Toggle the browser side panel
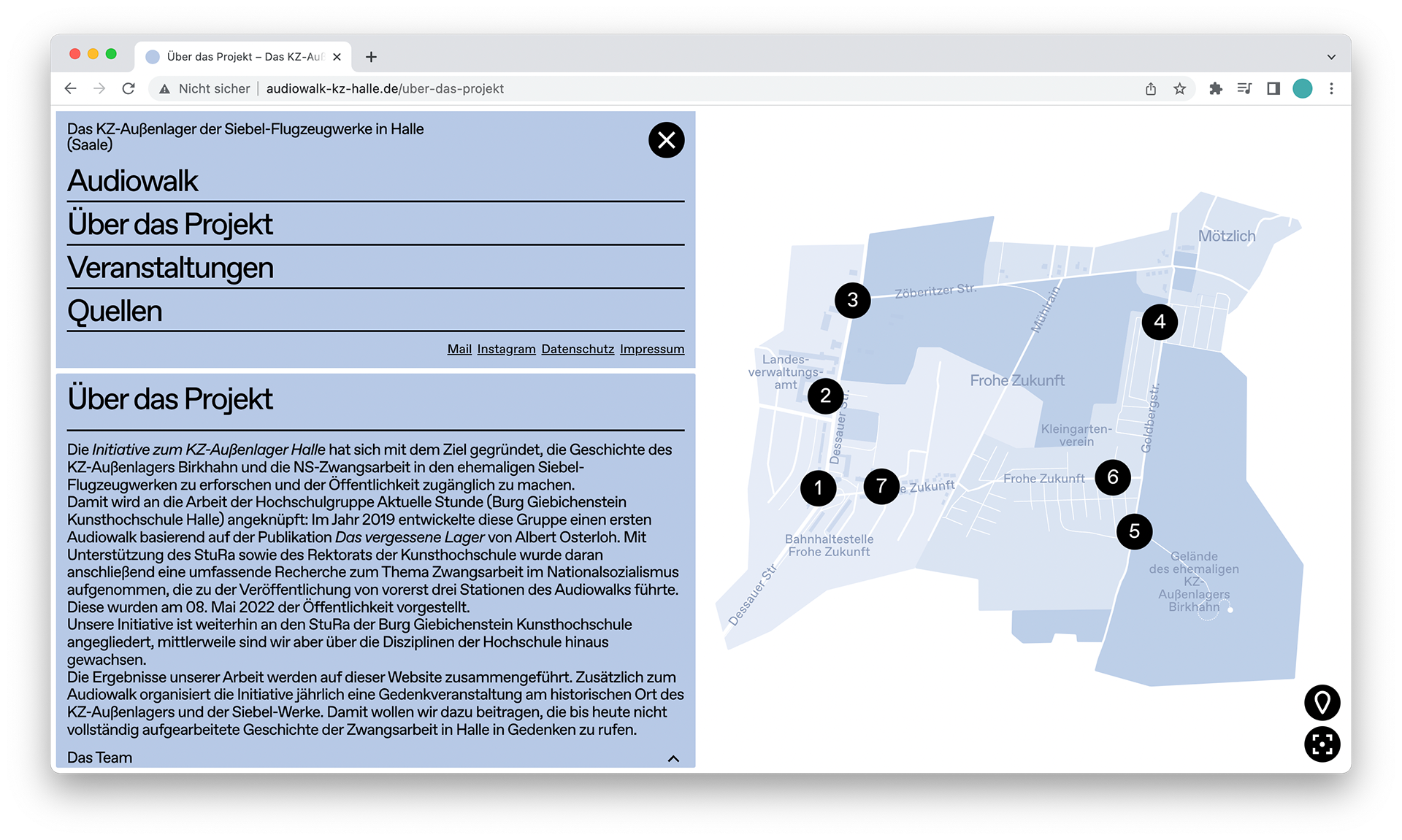The height and width of the screenshot is (840, 1402). click(x=1273, y=88)
